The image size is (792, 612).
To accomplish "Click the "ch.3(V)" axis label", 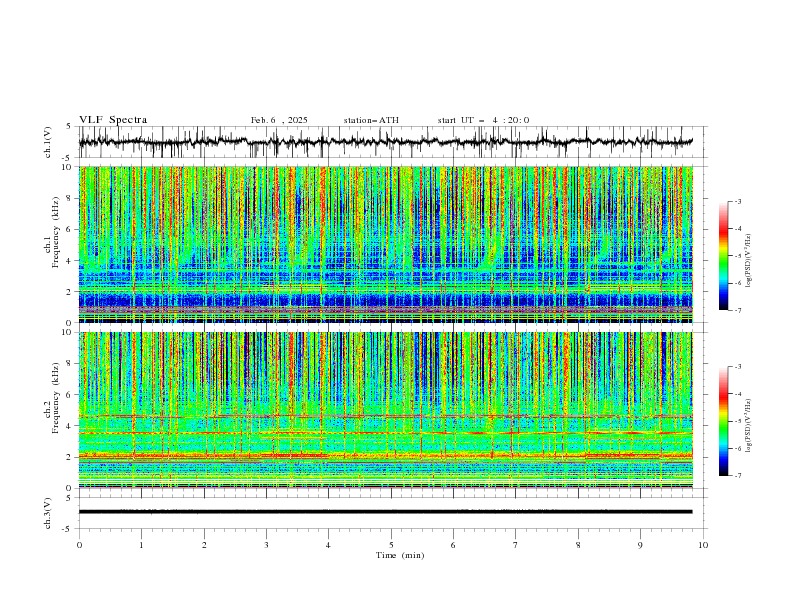I will click(48, 513).
